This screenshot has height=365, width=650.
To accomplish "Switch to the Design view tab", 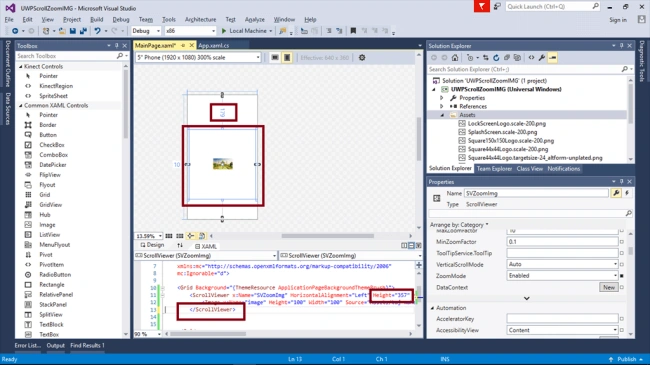I will point(153,246).
